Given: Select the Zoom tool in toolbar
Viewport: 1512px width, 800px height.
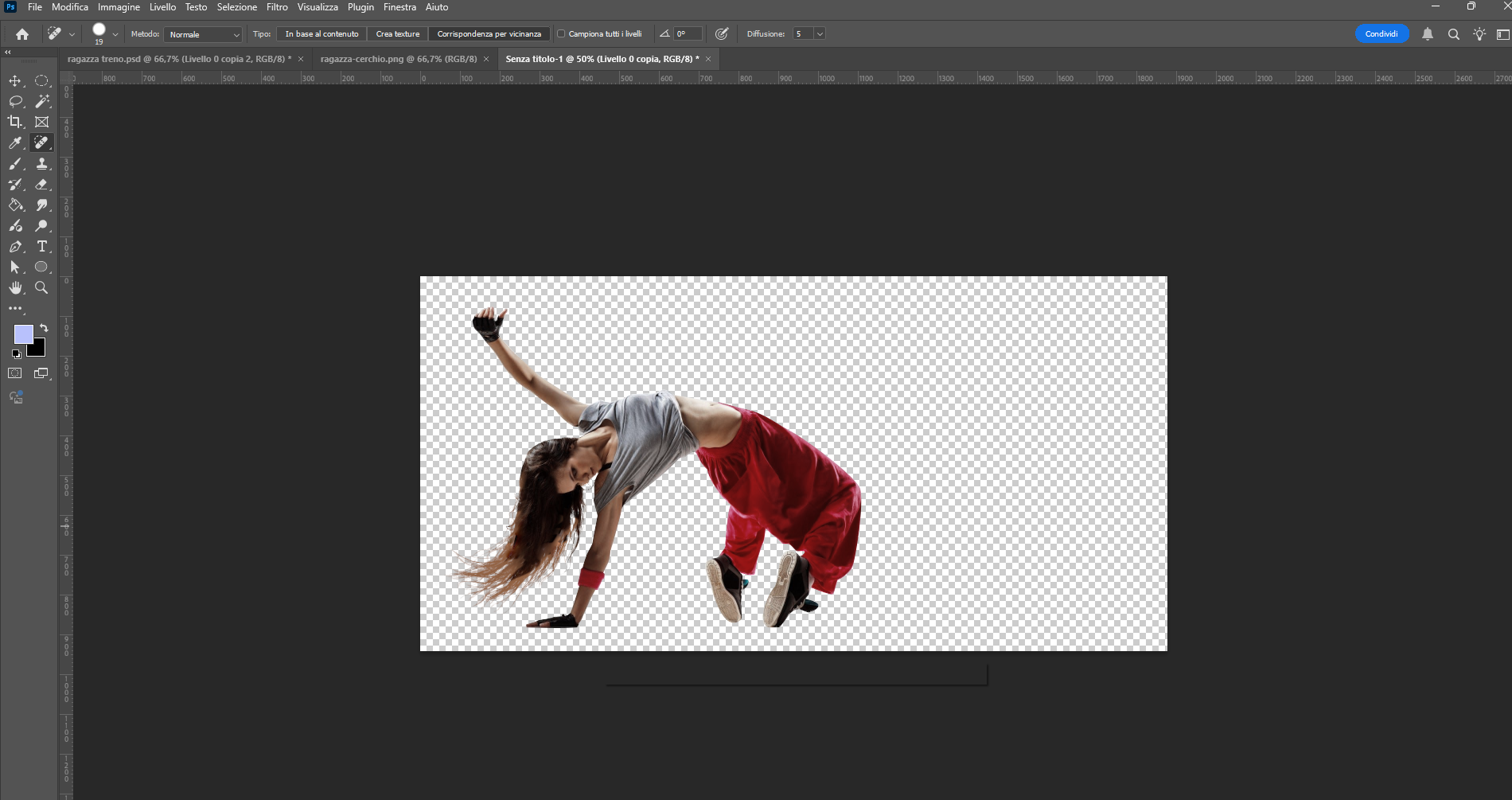Looking at the screenshot, I should coord(42,287).
